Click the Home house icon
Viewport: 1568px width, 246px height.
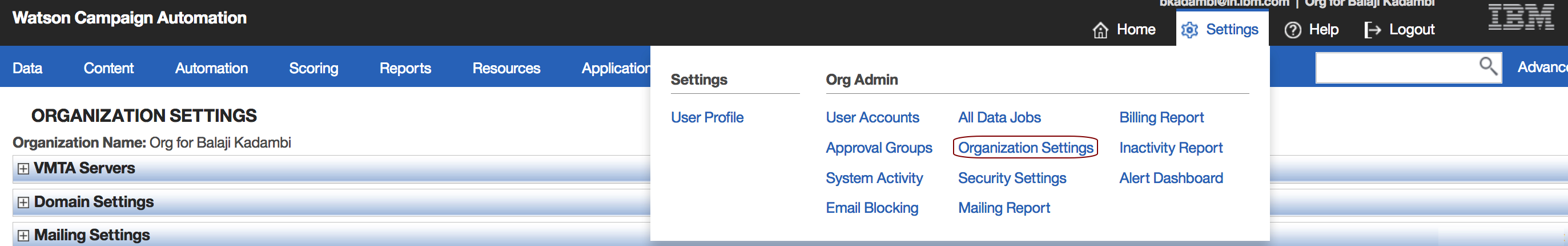1100,30
